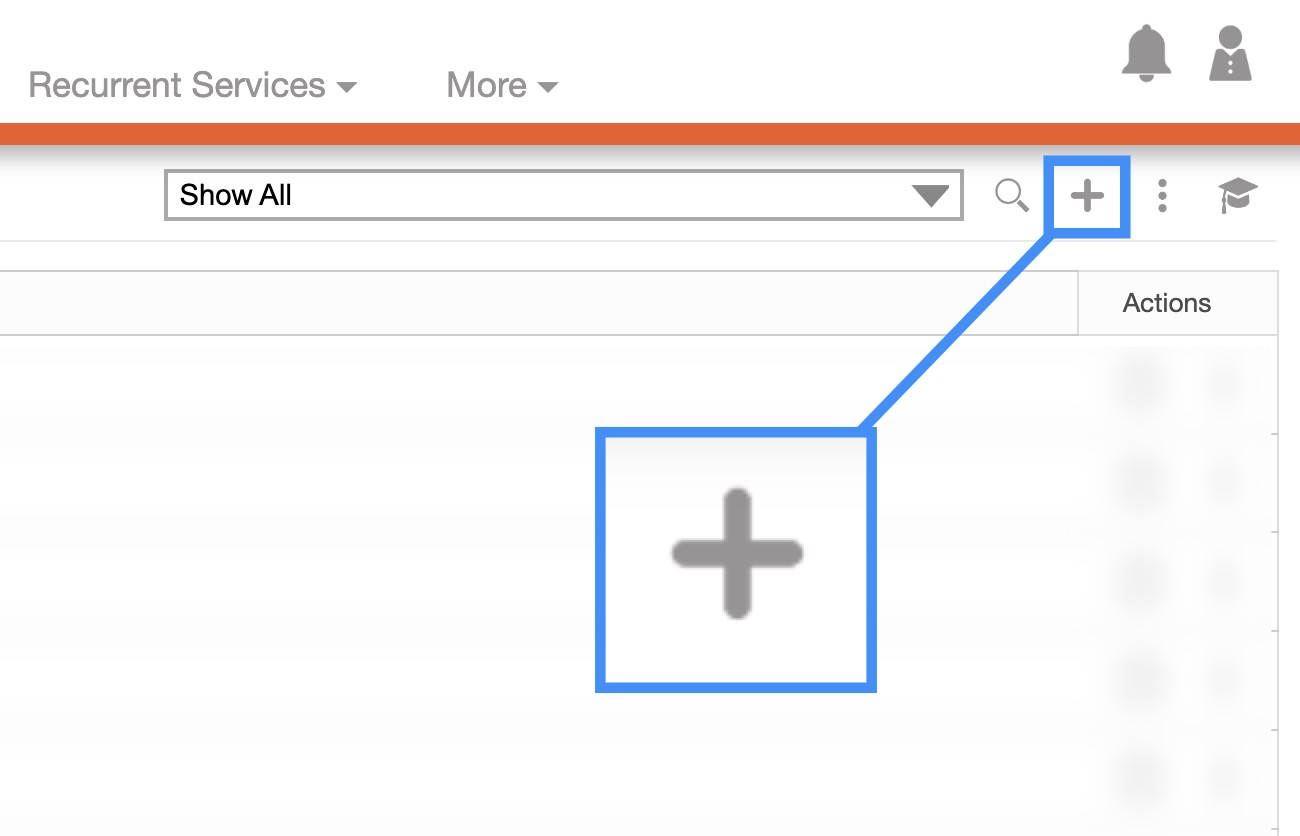Expand the Show All filter dropdown
The image size is (1300, 836).
(x=563, y=195)
